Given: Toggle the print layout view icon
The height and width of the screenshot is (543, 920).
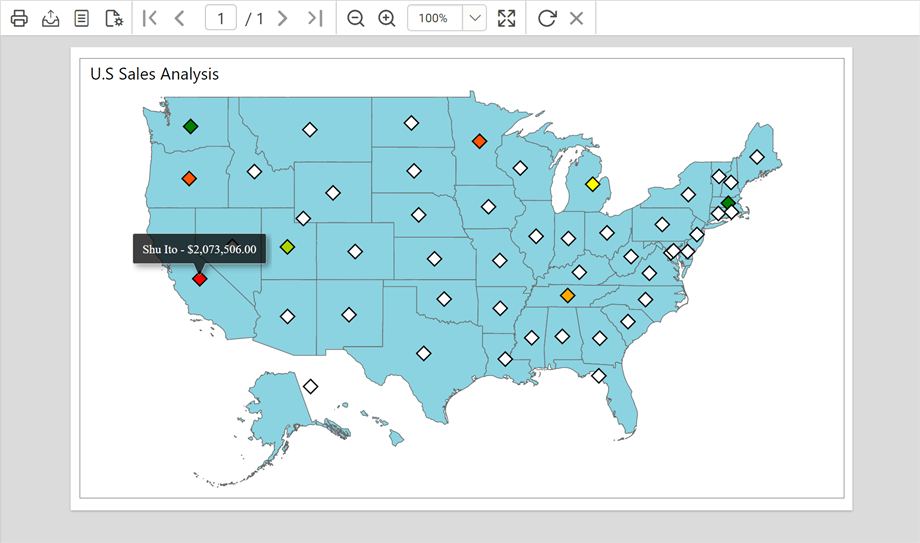Looking at the screenshot, I should (x=82, y=18).
